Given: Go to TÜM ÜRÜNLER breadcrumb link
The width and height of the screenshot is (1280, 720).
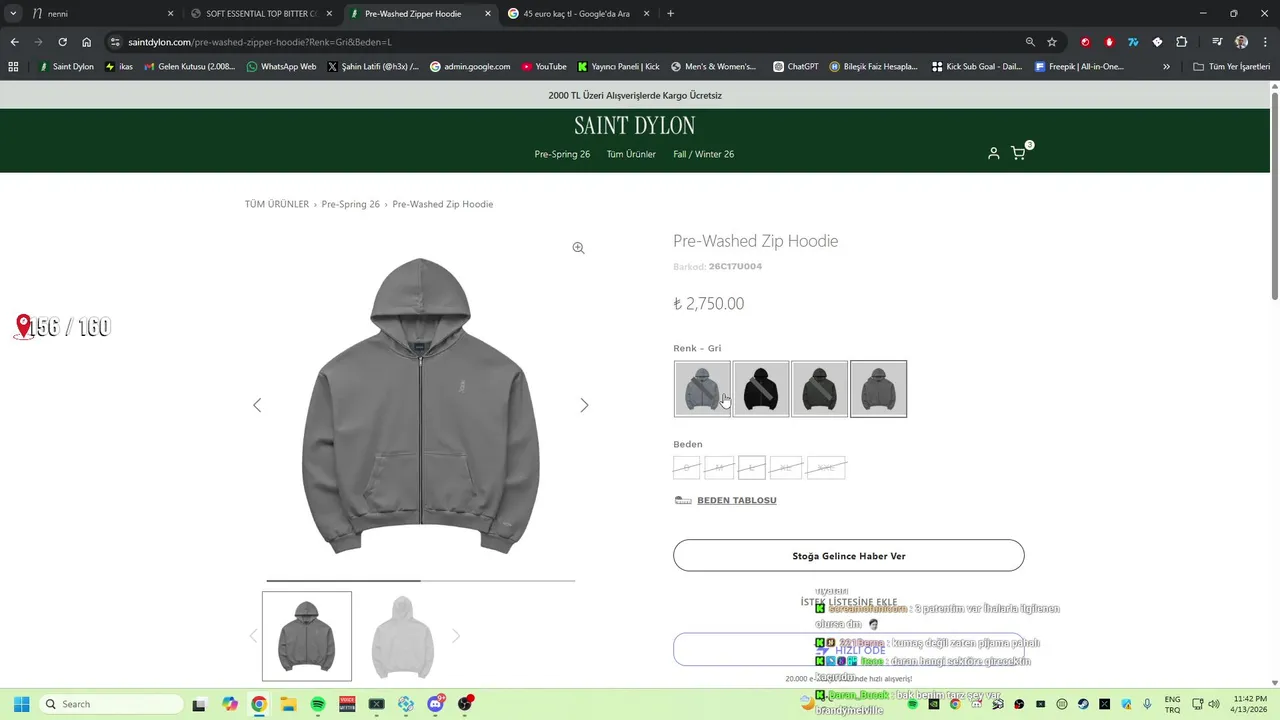Looking at the screenshot, I should (x=277, y=204).
